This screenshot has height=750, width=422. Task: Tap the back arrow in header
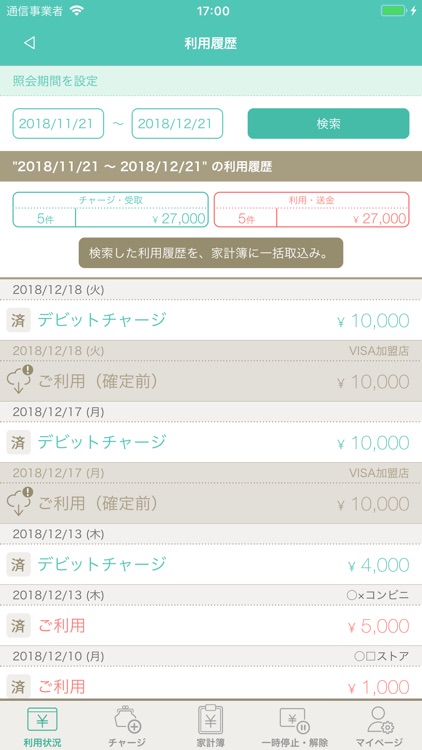[x=30, y=43]
